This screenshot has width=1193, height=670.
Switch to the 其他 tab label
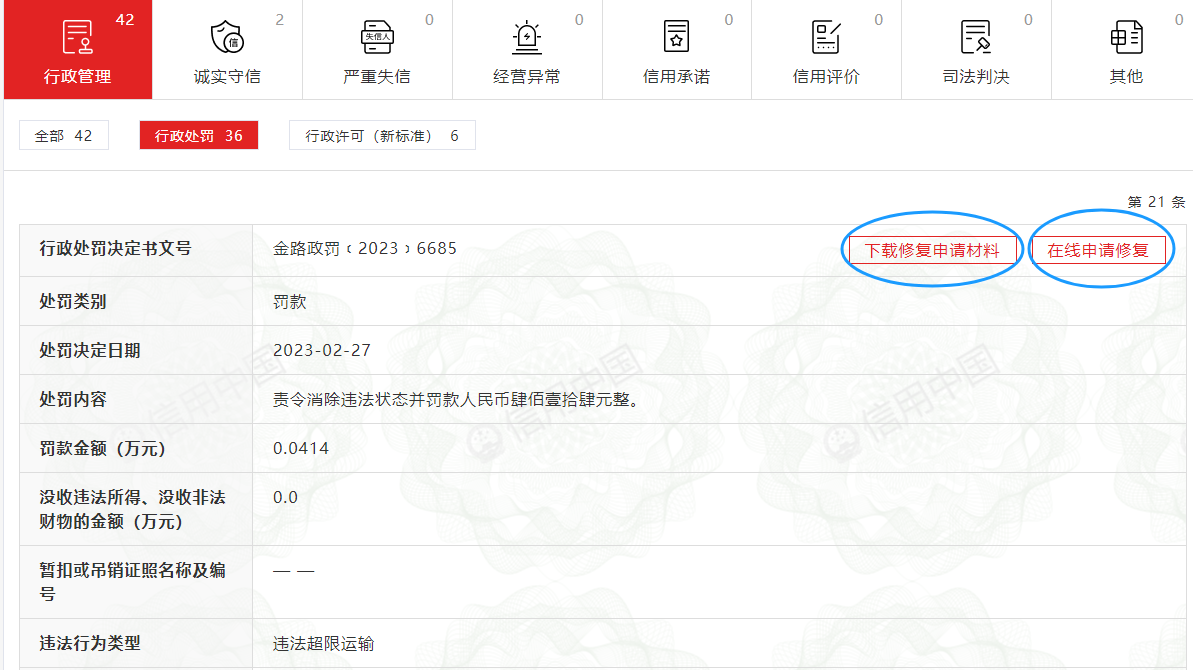tap(1126, 77)
